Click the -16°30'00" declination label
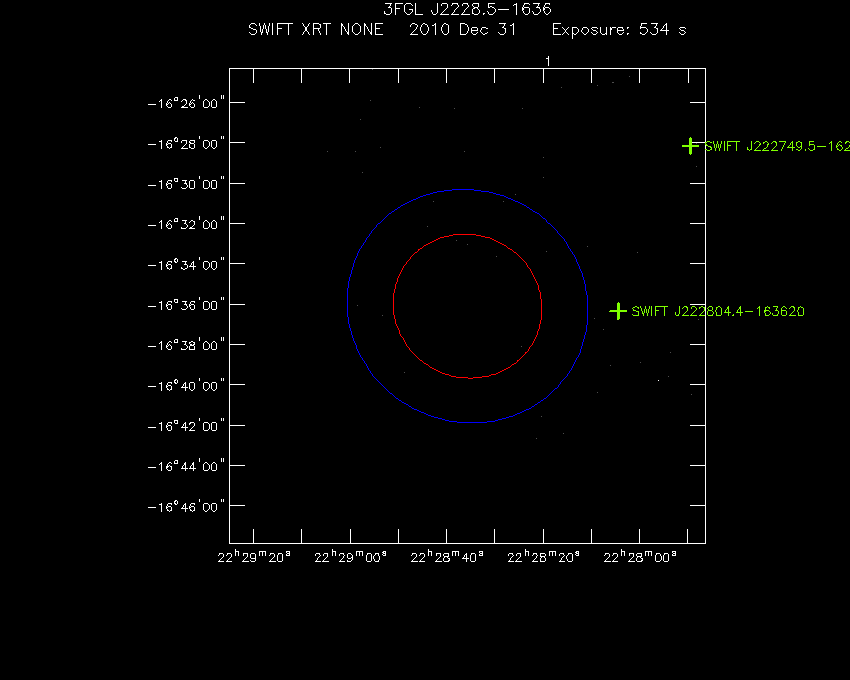850x680 pixels. (186, 184)
